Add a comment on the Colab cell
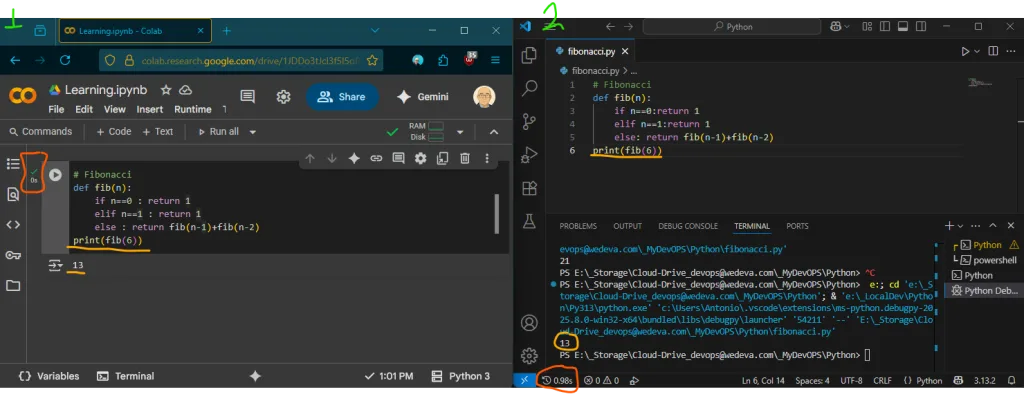The image size is (1024, 394). pyautogui.click(x=398, y=158)
